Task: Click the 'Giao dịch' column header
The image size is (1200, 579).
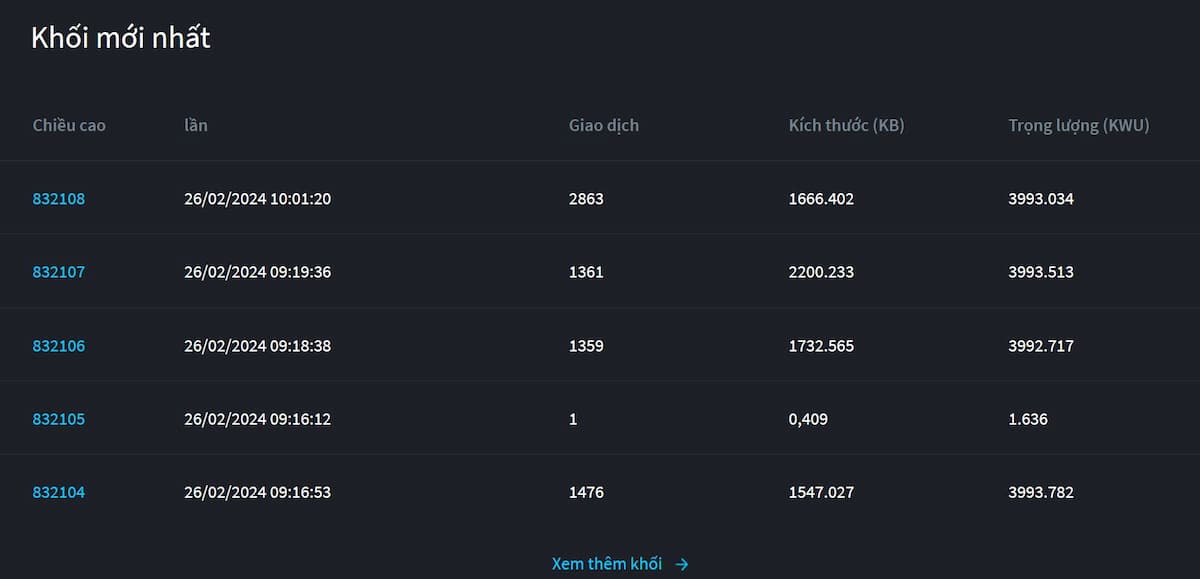Action: (604, 126)
